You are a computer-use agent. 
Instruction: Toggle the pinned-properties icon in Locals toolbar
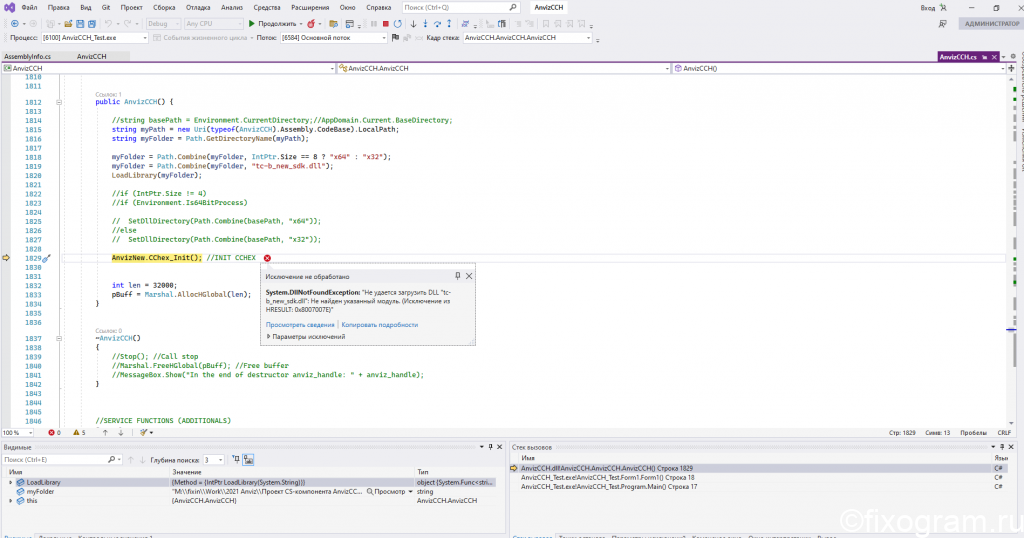236,460
